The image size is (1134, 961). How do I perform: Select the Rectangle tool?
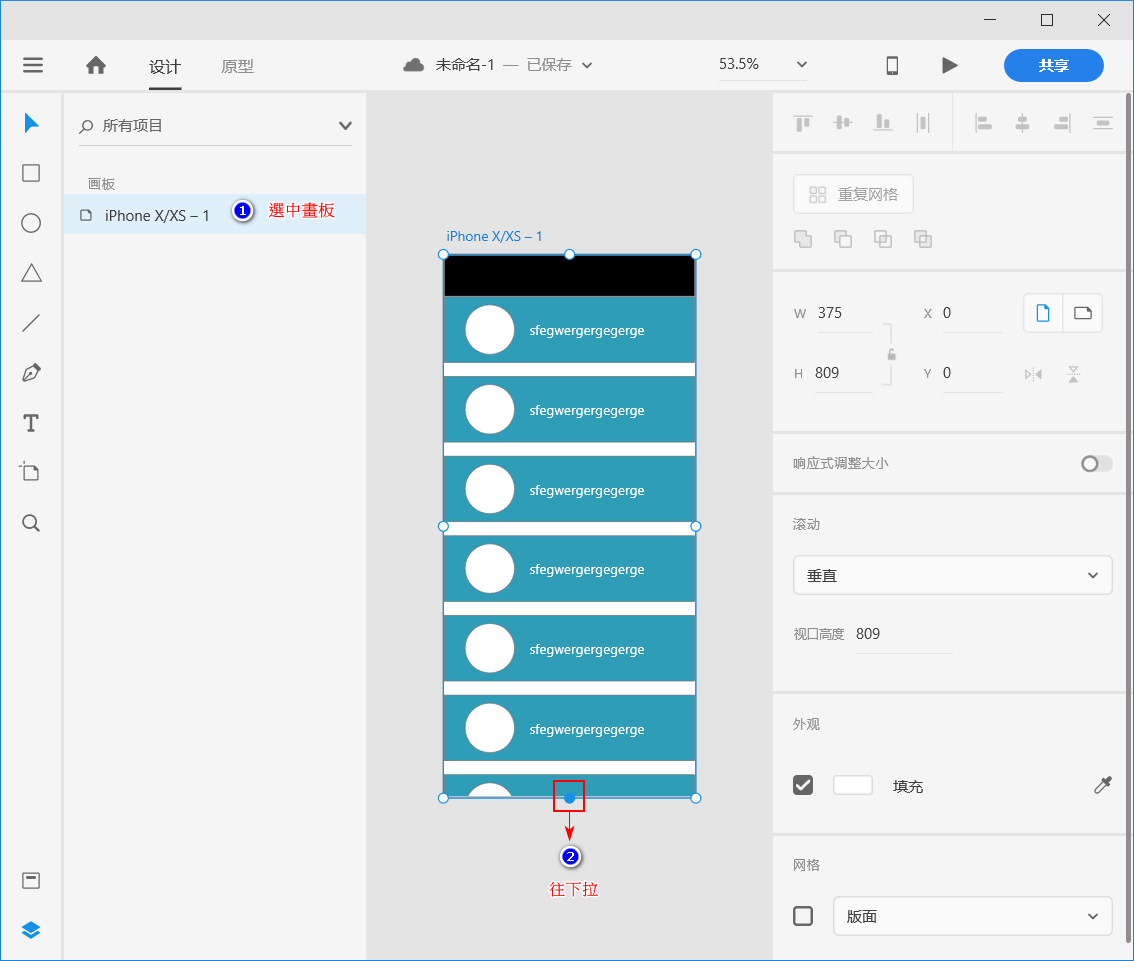click(x=30, y=172)
